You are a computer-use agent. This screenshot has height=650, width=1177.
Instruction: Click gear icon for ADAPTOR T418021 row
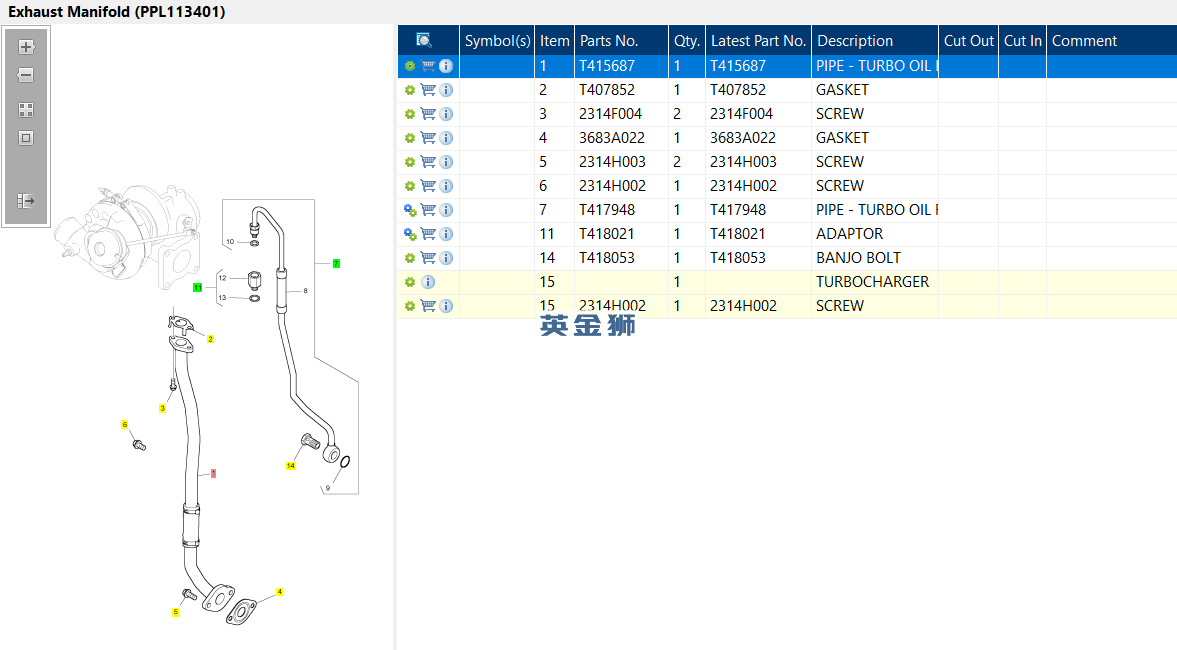[x=410, y=234]
